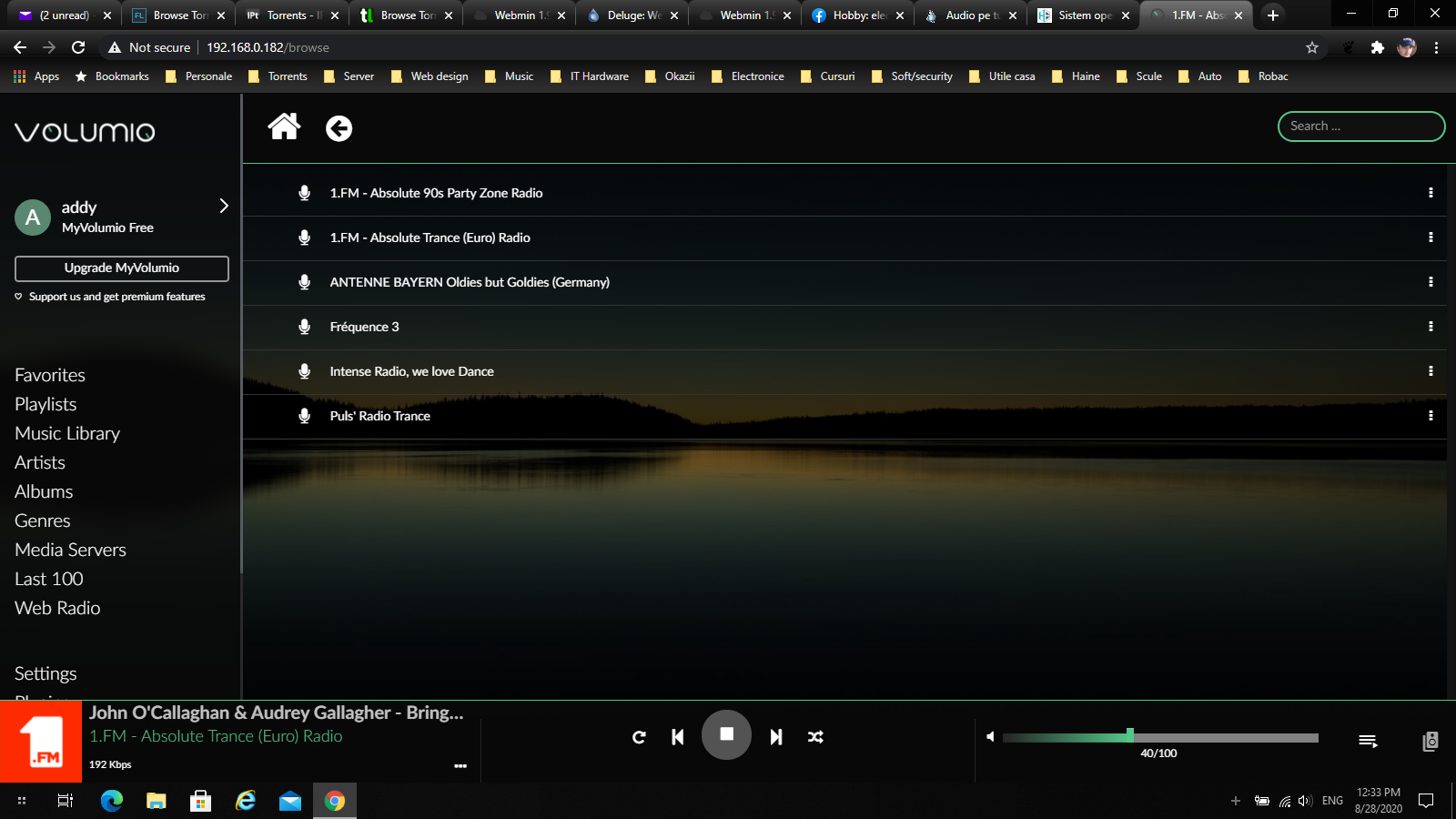Open the play queue icon
Screen dimensions: 1456x819
pyautogui.click(x=1368, y=741)
